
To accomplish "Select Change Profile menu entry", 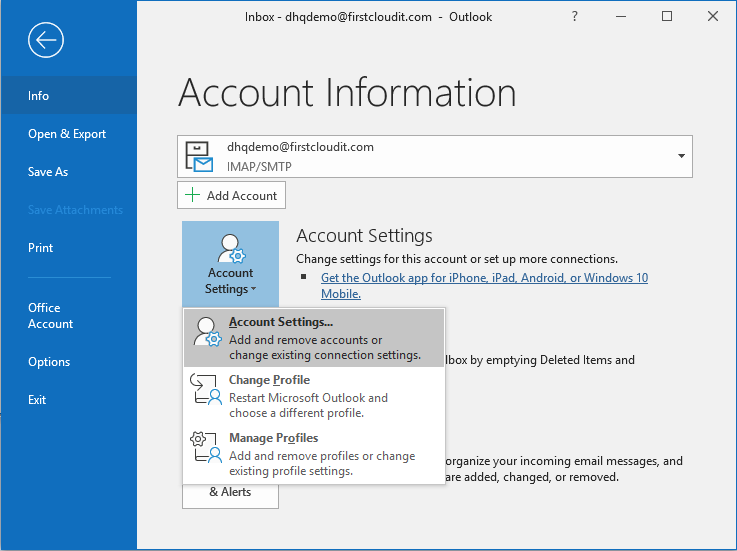I will click(314, 396).
